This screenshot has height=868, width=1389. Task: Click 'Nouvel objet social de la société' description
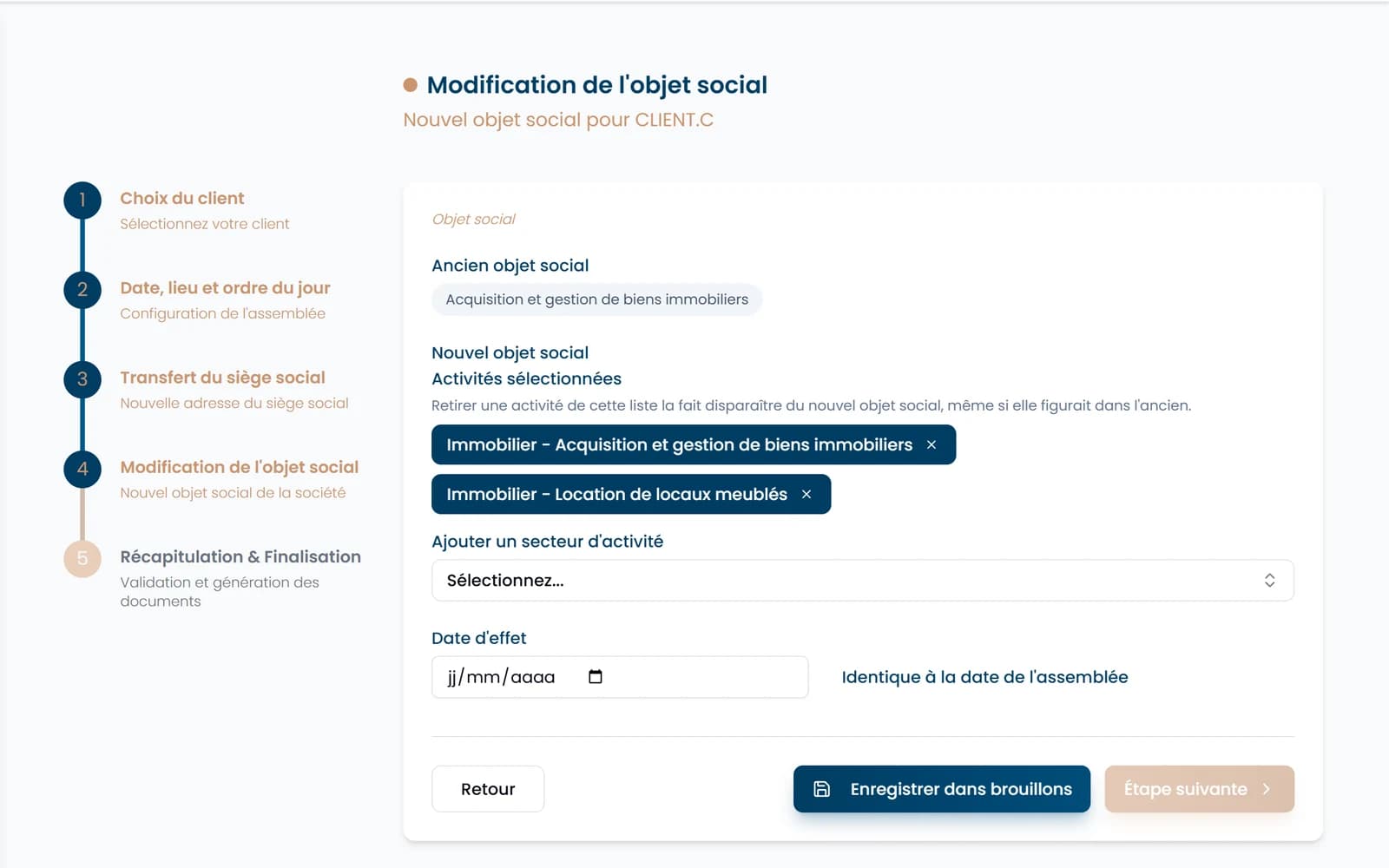pos(233,493)
